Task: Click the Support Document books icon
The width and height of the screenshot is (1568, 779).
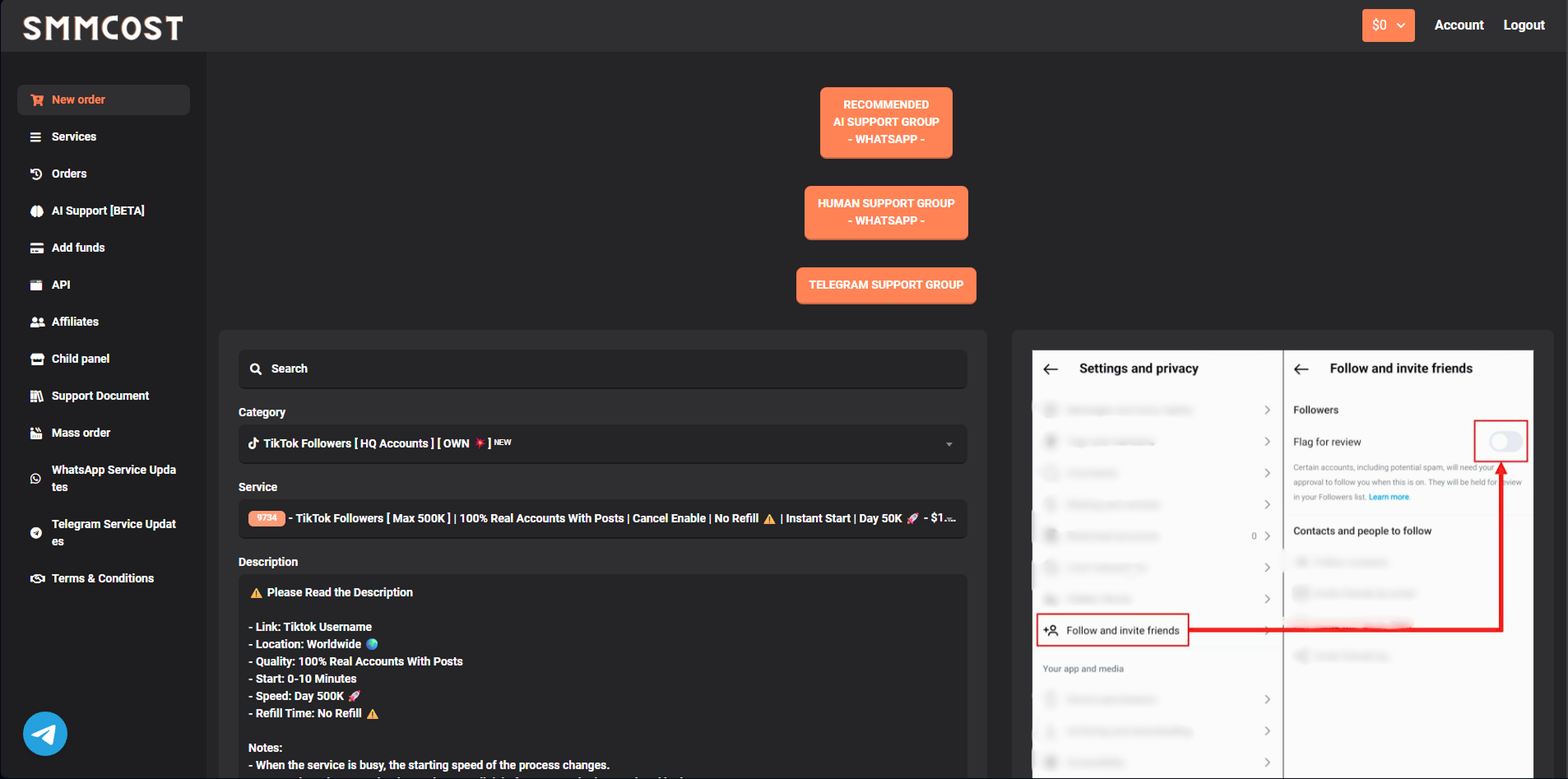Action: tap(37, 396)
